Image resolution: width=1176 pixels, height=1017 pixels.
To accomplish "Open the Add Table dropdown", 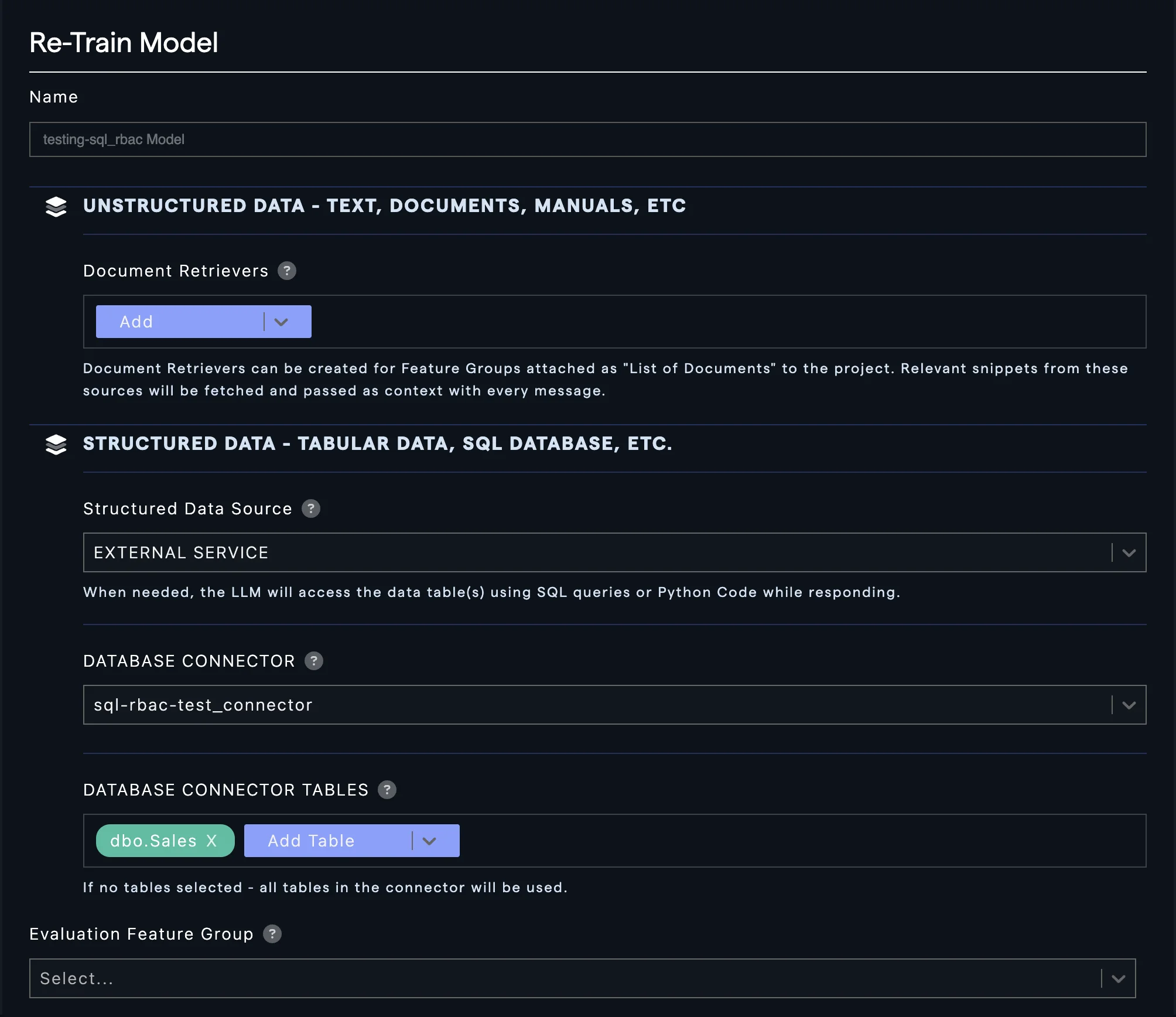I will click(x=430, y=841).
